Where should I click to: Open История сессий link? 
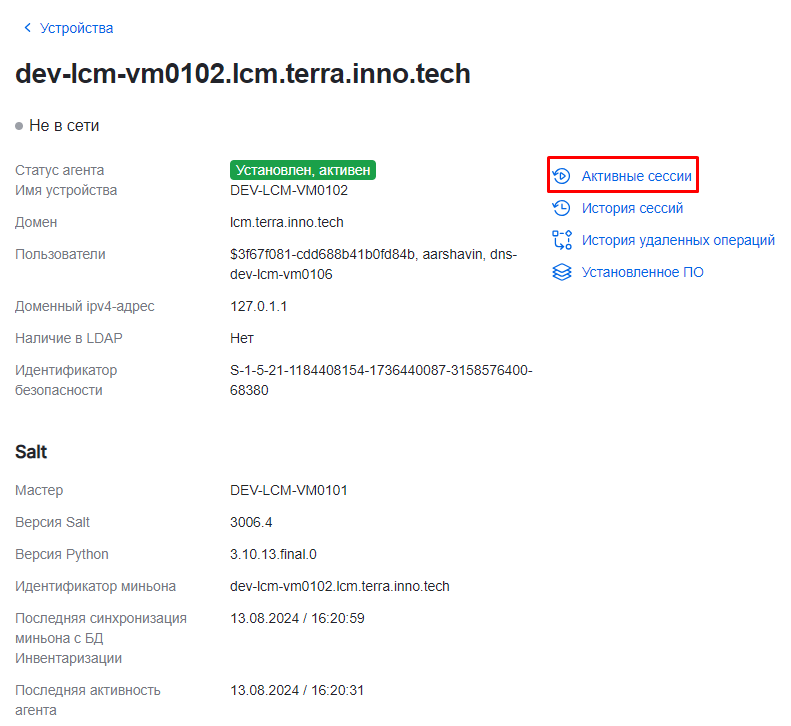[632, 208]
